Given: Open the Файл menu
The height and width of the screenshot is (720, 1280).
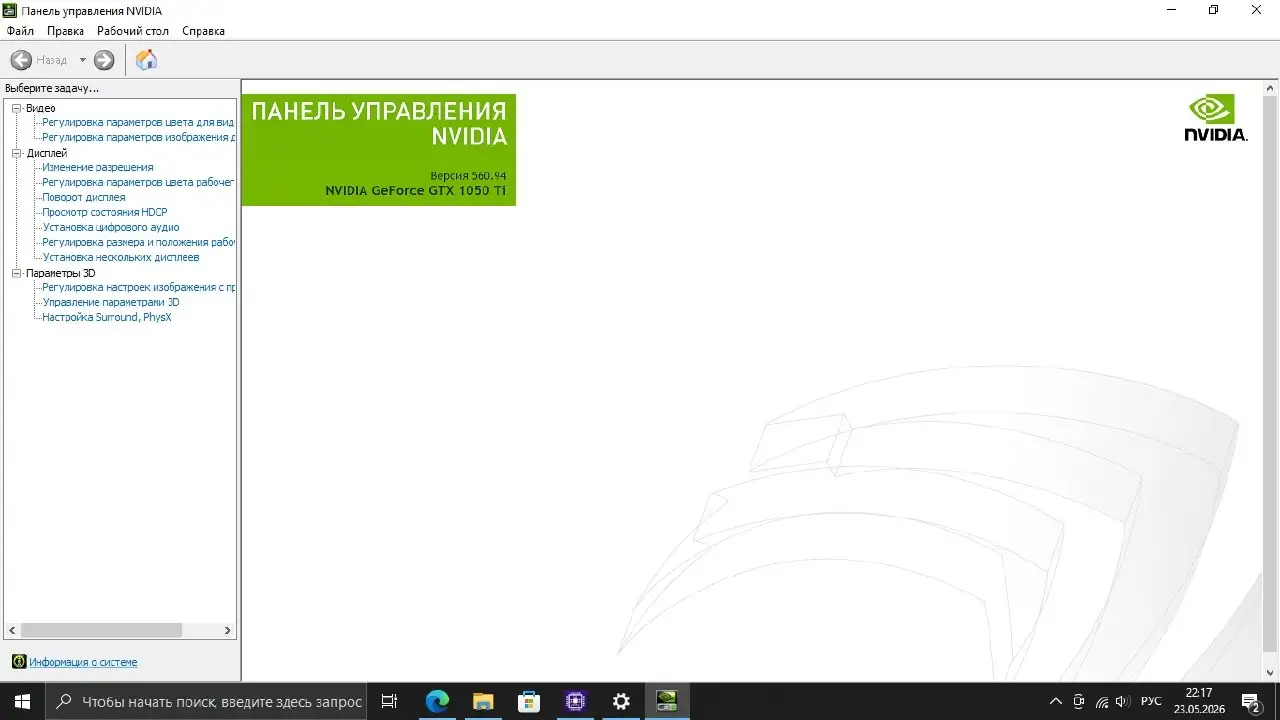Looking at the screenshot, I should pyautogui.click(x=20, y=31).
